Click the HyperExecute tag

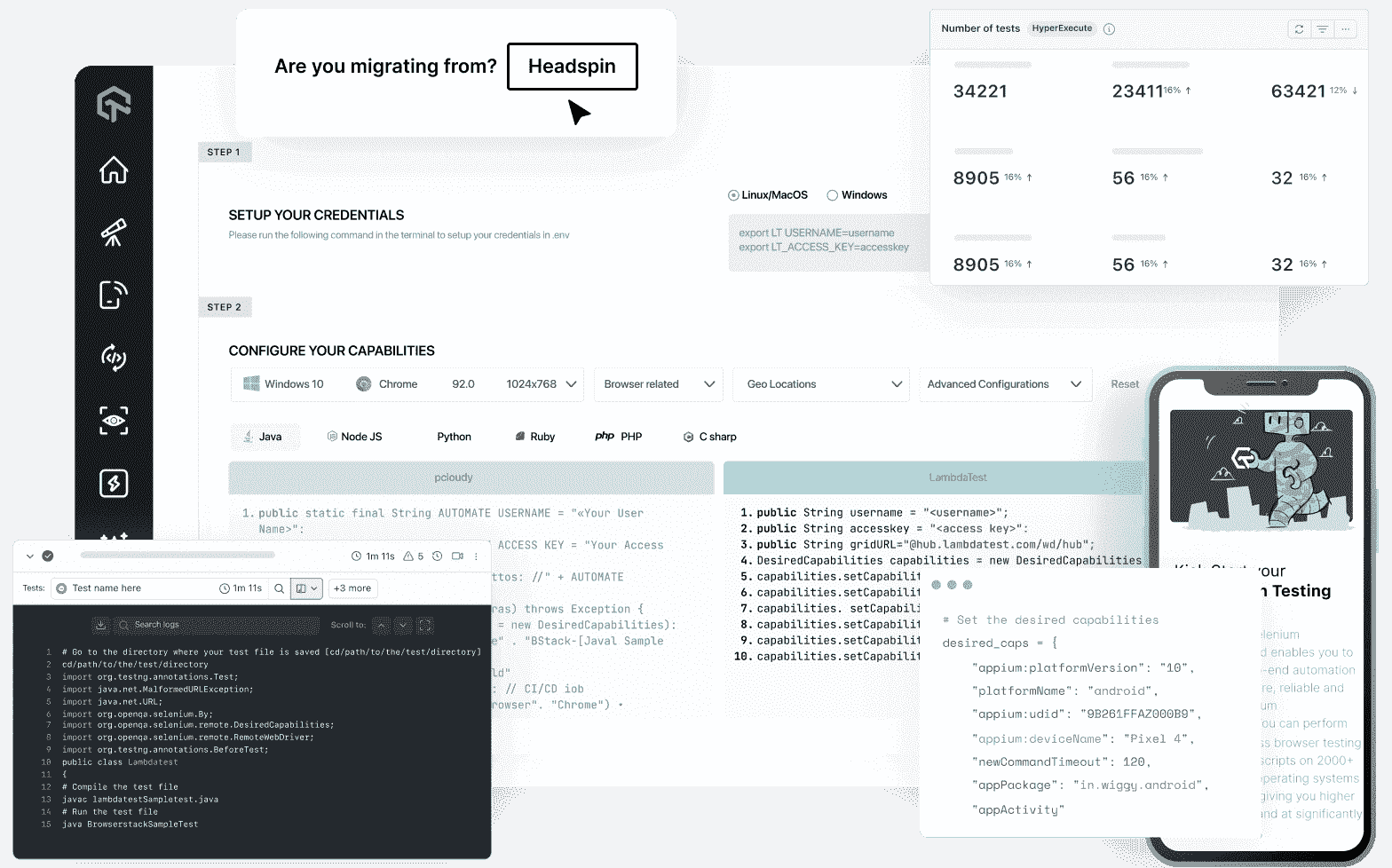pyautogui.click(x=1062, y=28)
